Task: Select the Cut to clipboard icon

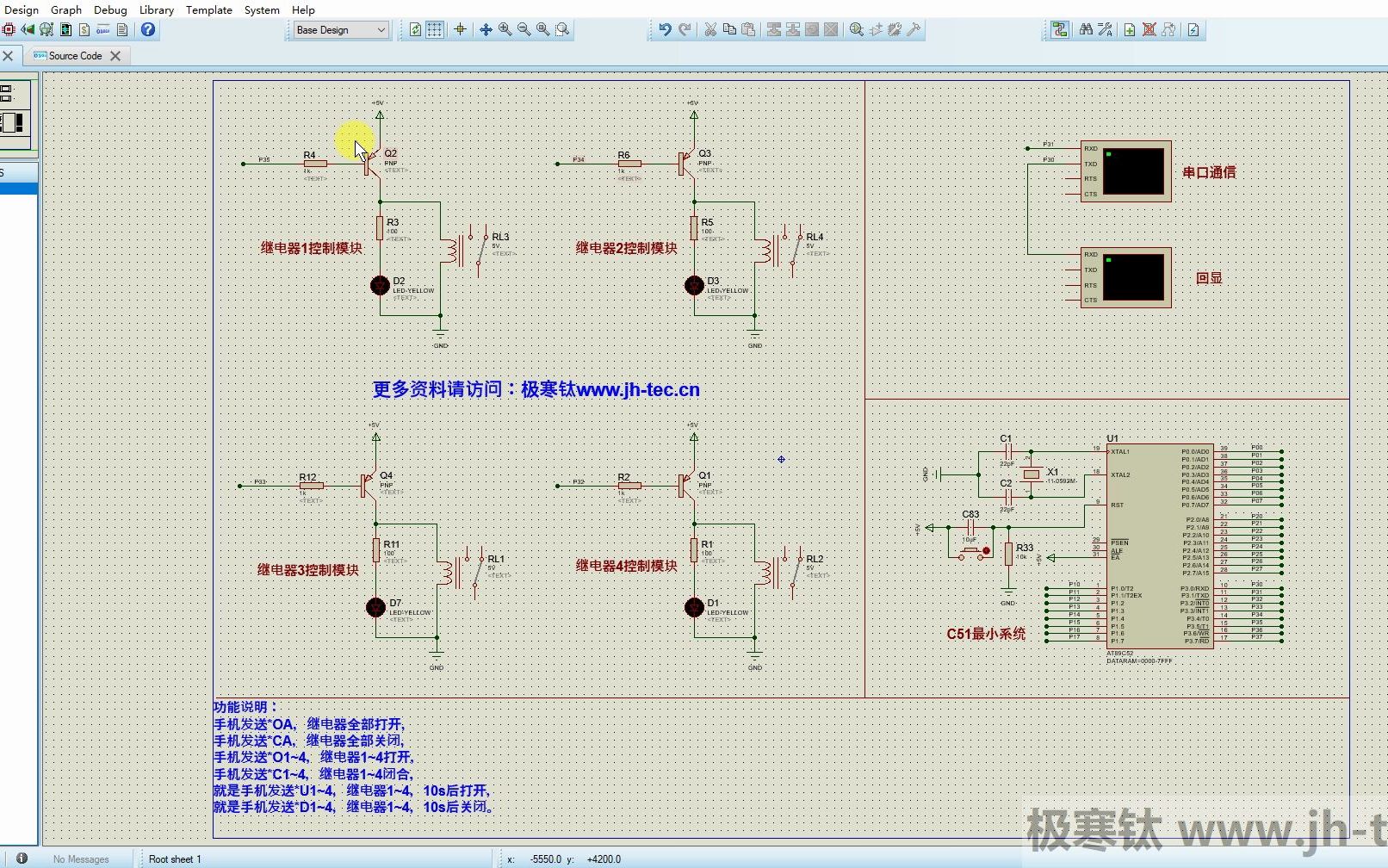Action: (710, 29)
